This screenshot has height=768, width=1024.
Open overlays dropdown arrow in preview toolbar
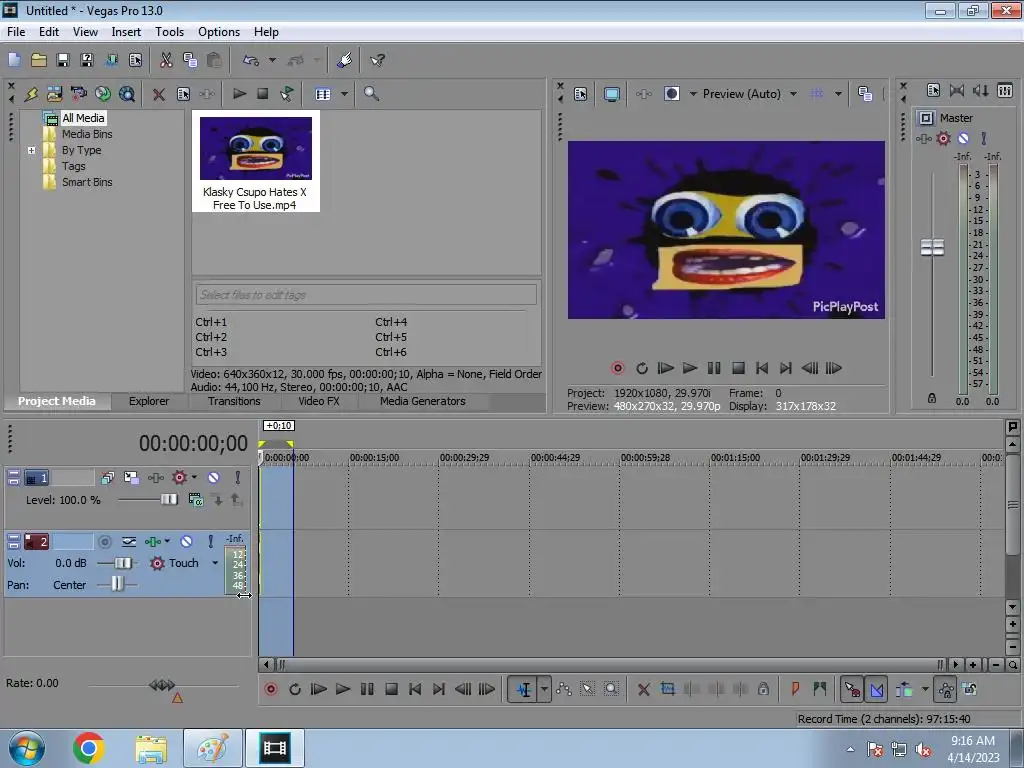838,94
